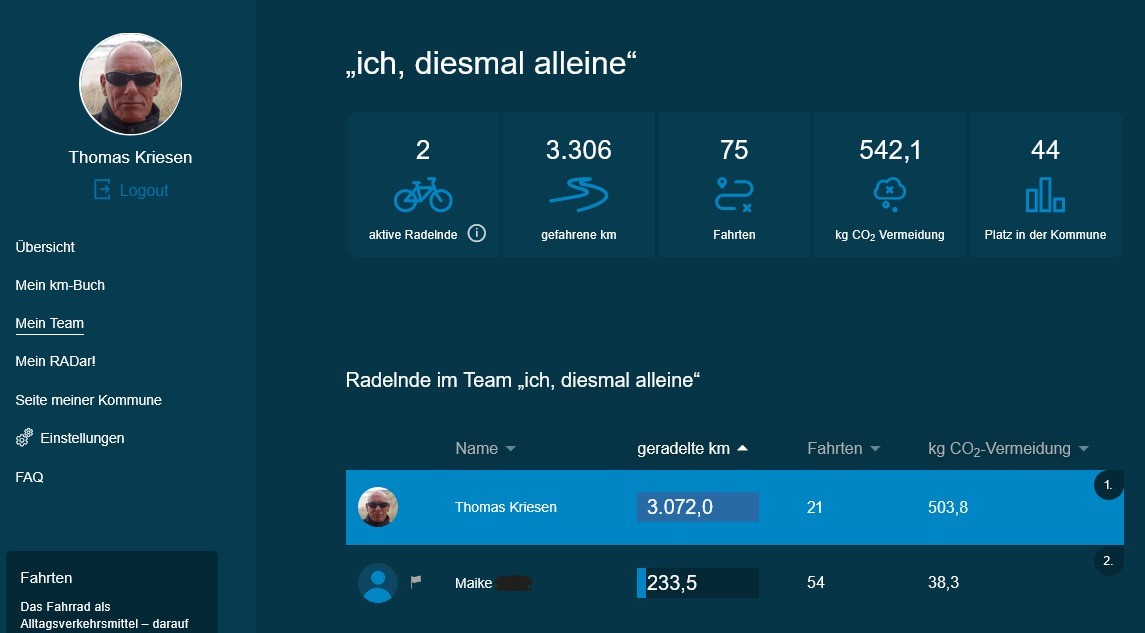Click the info icon beside aktive Radelnde
Screen dimensions: 1145x633
(477, 234)
